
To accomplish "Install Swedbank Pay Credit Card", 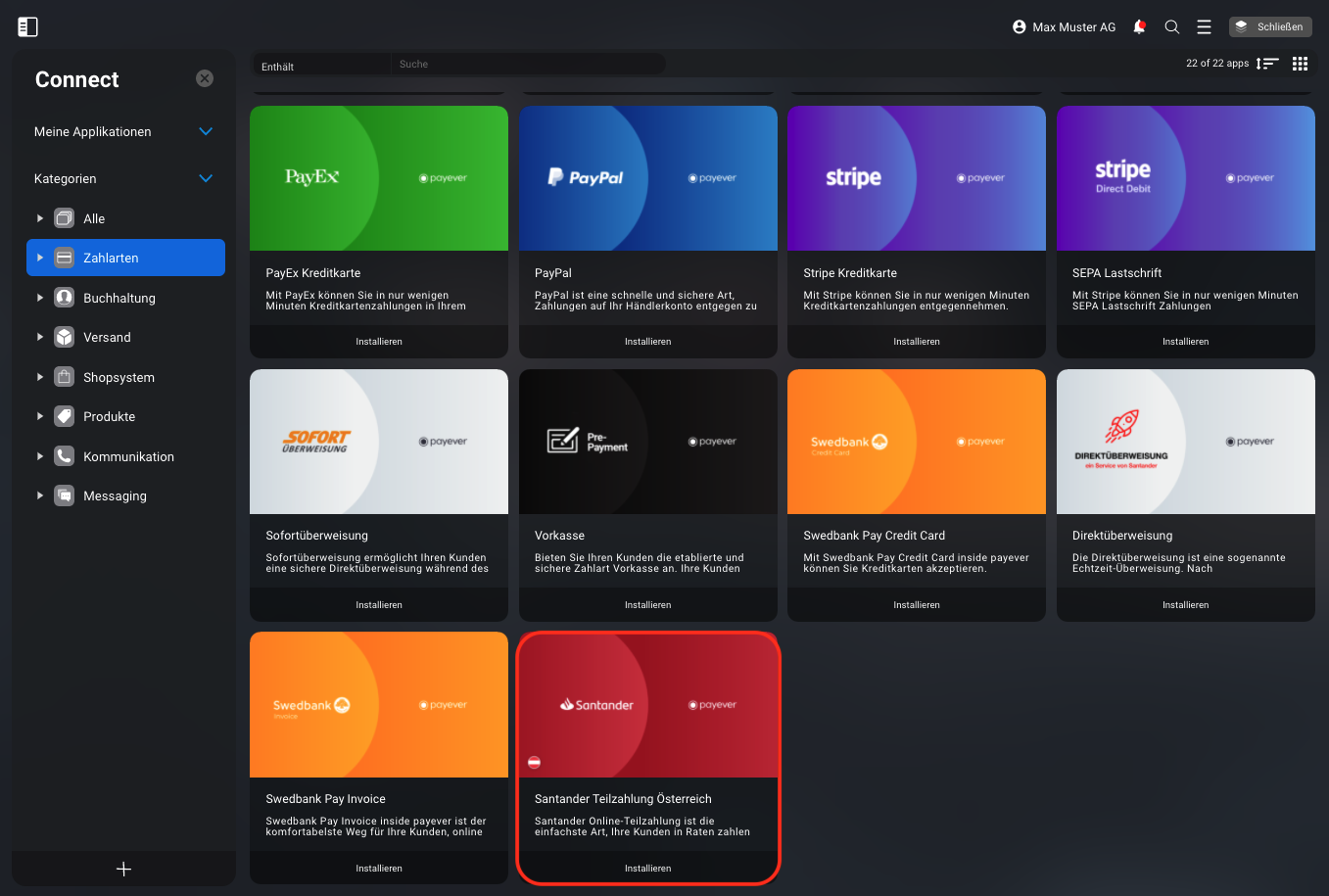I will [x=917, y=605].
